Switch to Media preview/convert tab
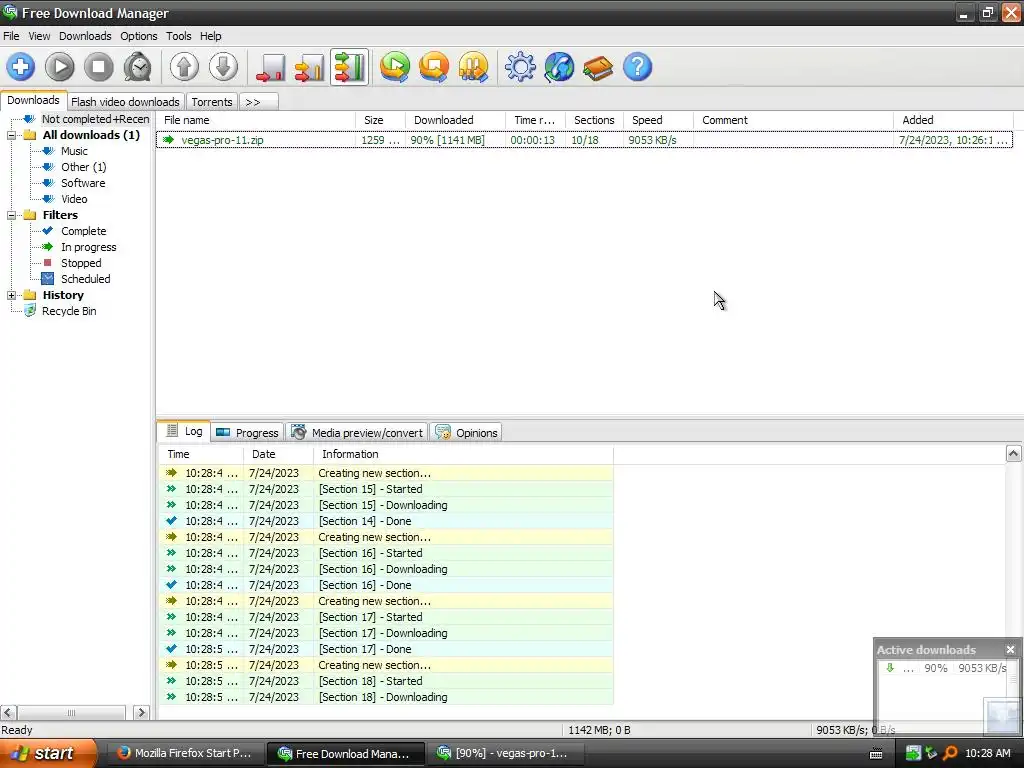The width and height of the screenshot is (1024, 768). 357,432
